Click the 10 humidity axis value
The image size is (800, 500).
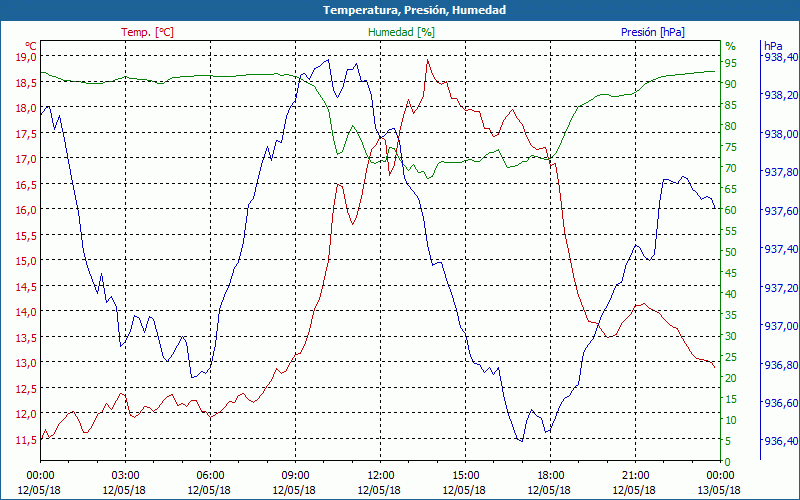(731, 420)
